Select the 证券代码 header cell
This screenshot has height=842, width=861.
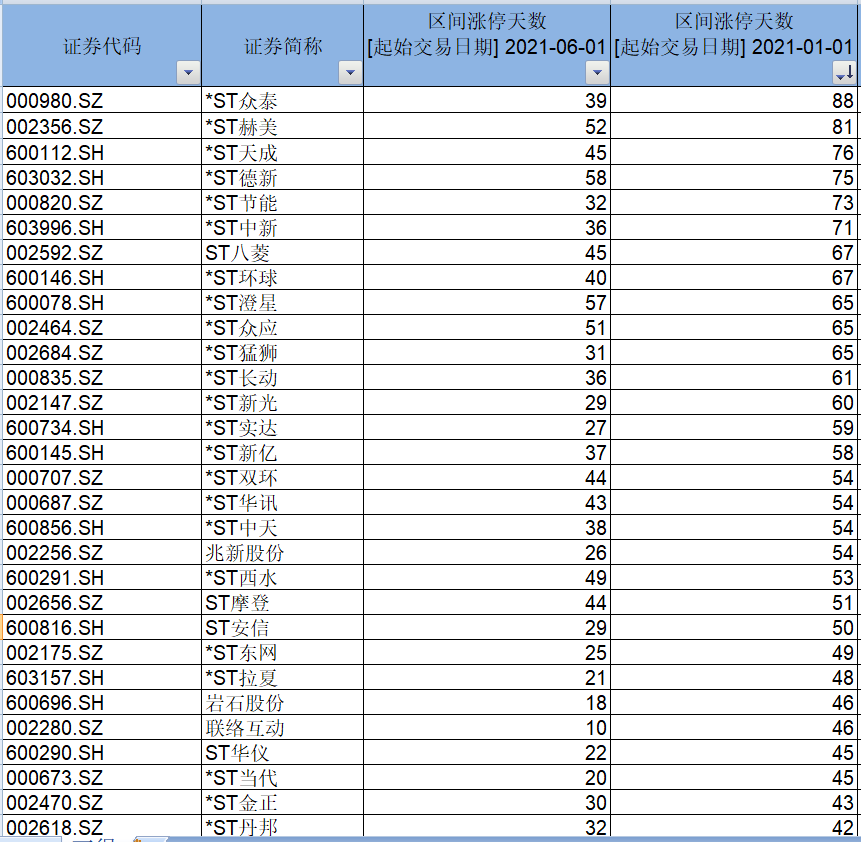pyautogui.click(x=102, y=46)
